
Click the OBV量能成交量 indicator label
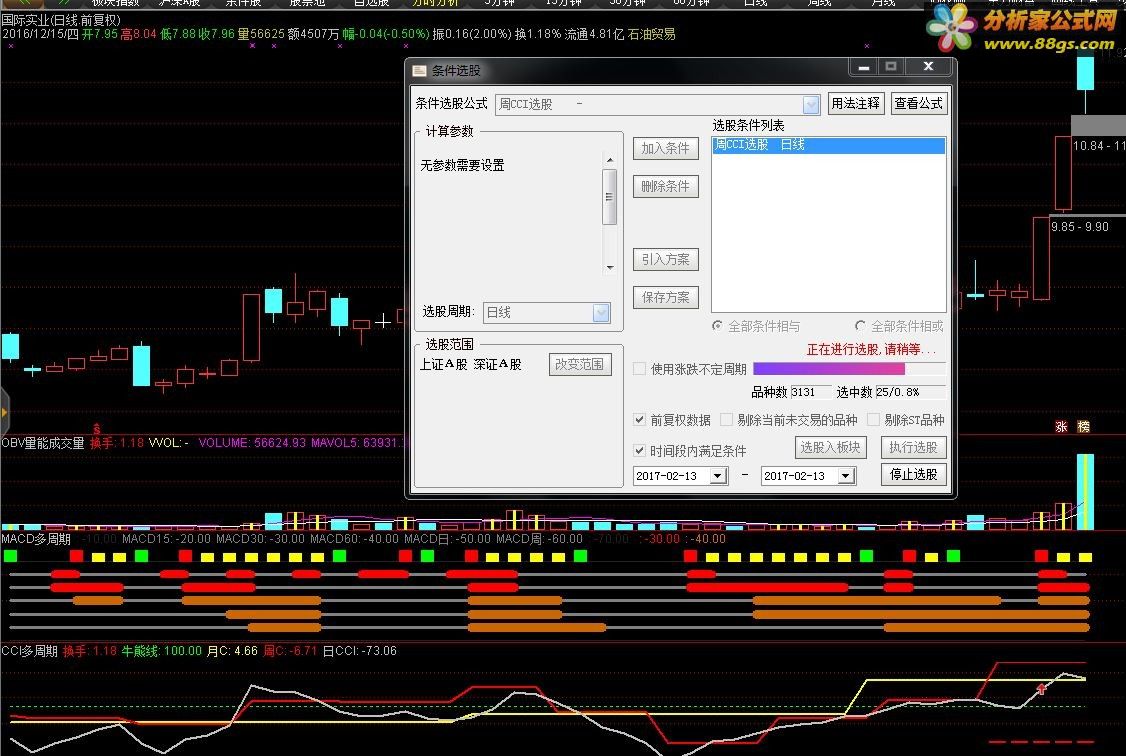point(43,444)
